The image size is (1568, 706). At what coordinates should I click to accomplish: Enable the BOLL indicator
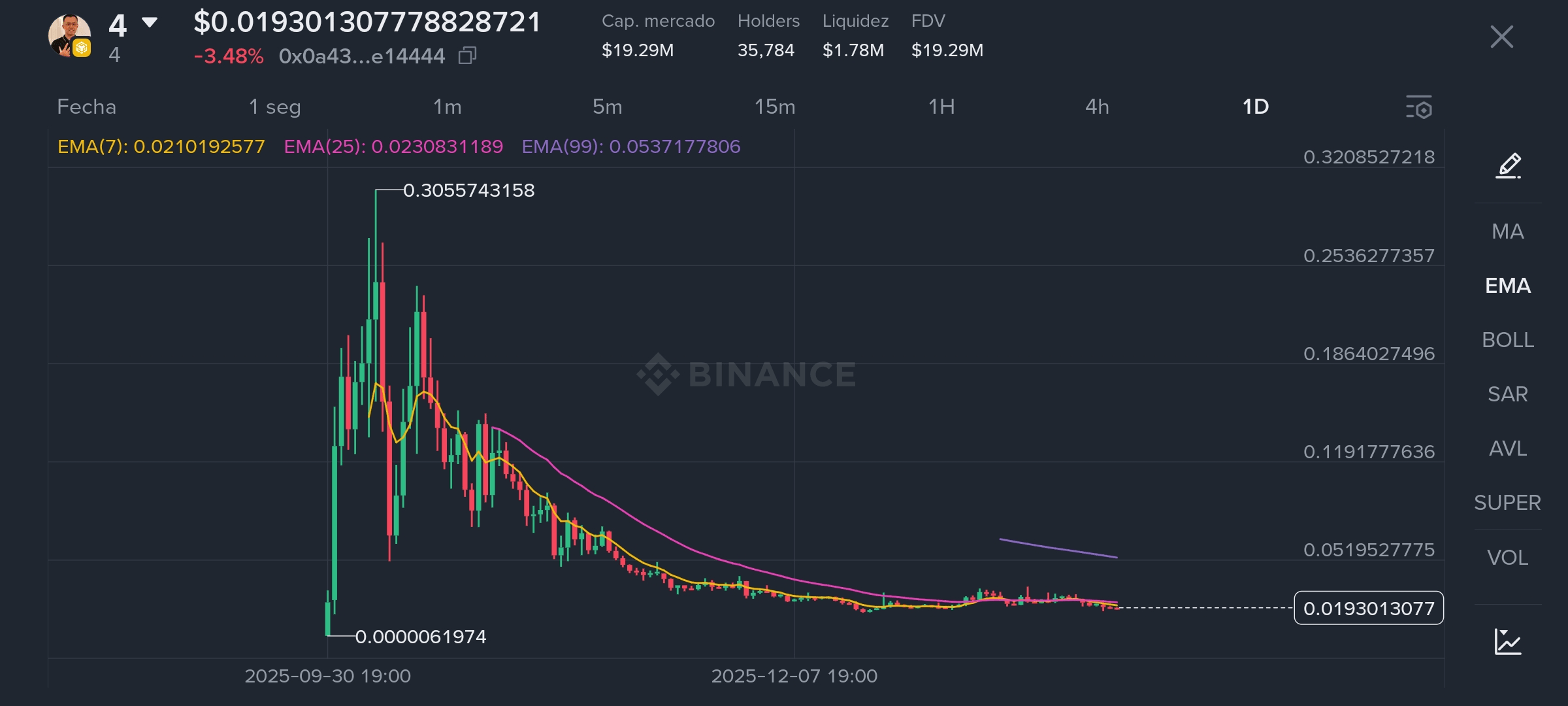pyautogui.click(x=1508, y=340)
